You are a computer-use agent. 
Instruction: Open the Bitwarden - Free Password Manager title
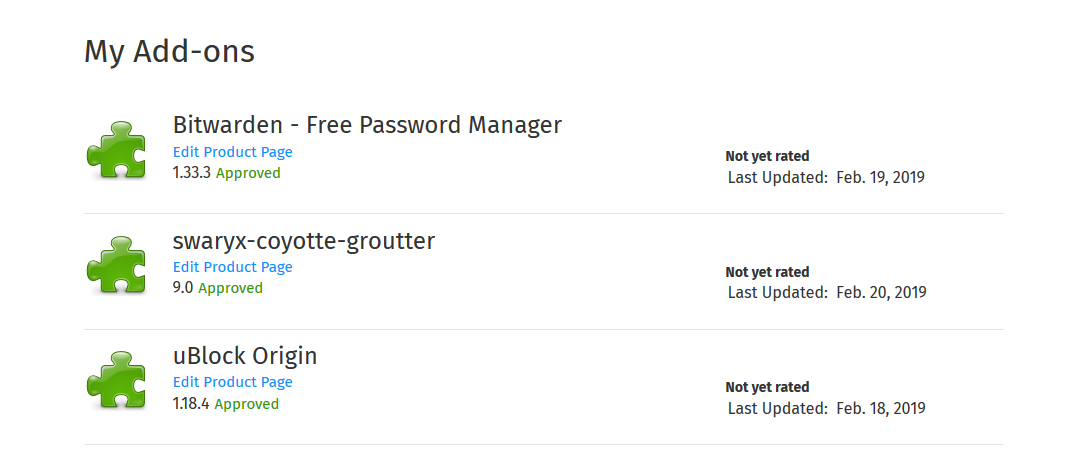coord(367,125)
